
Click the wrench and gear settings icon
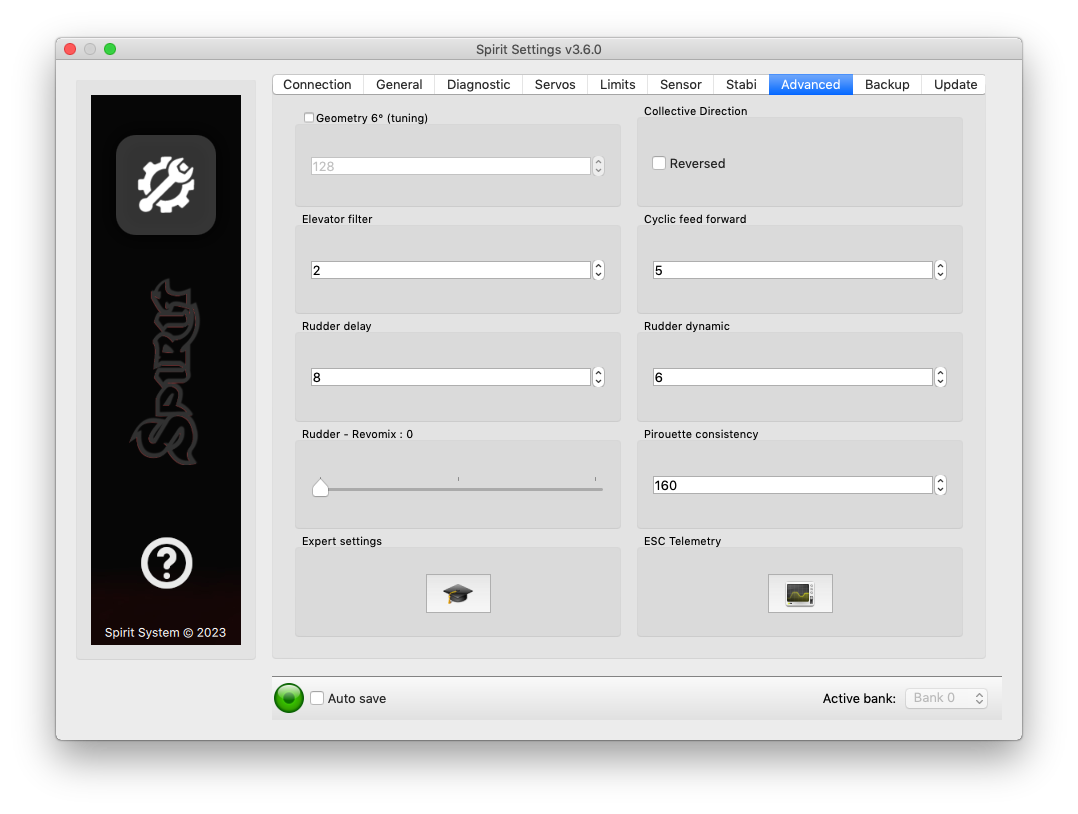[166, 185]
